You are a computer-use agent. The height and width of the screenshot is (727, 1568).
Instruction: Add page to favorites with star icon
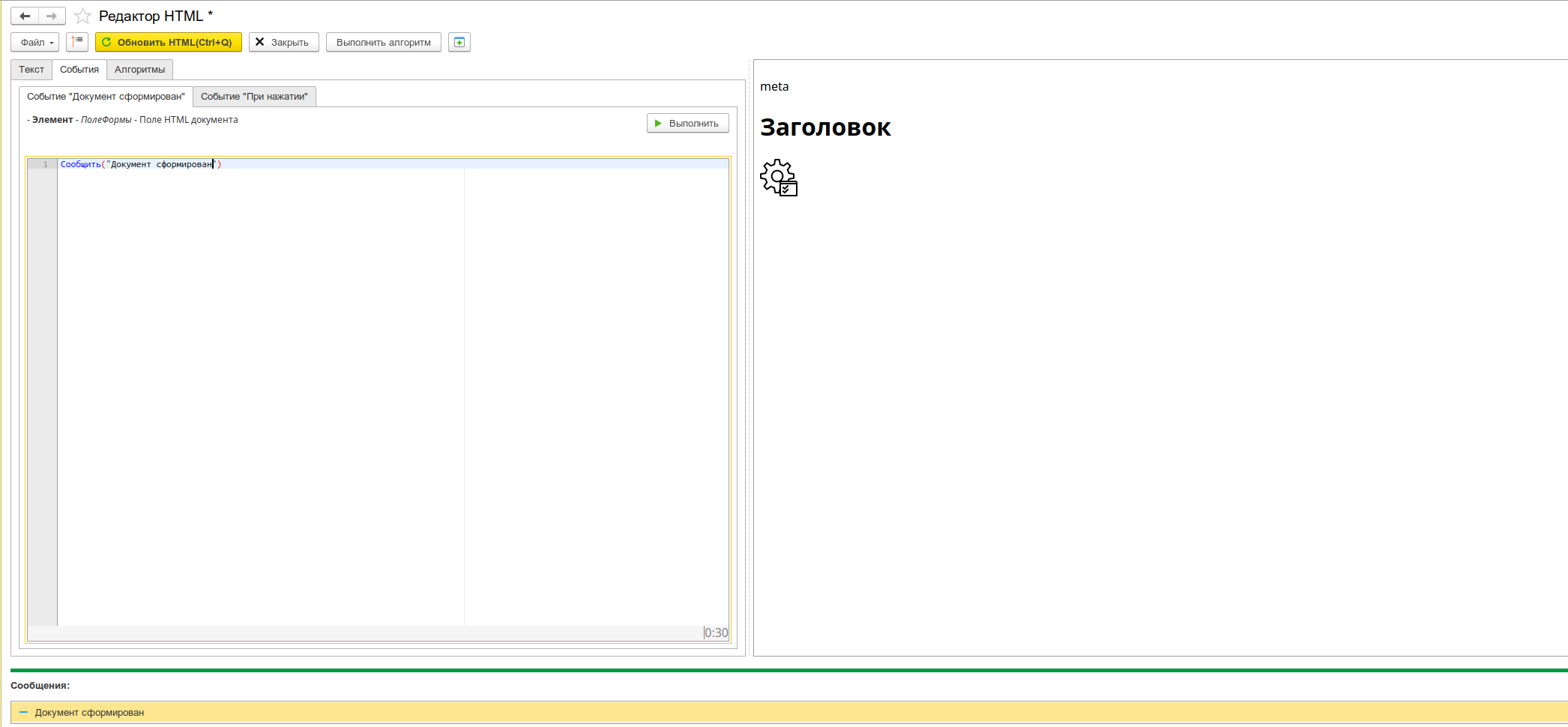tap(82, 16)
